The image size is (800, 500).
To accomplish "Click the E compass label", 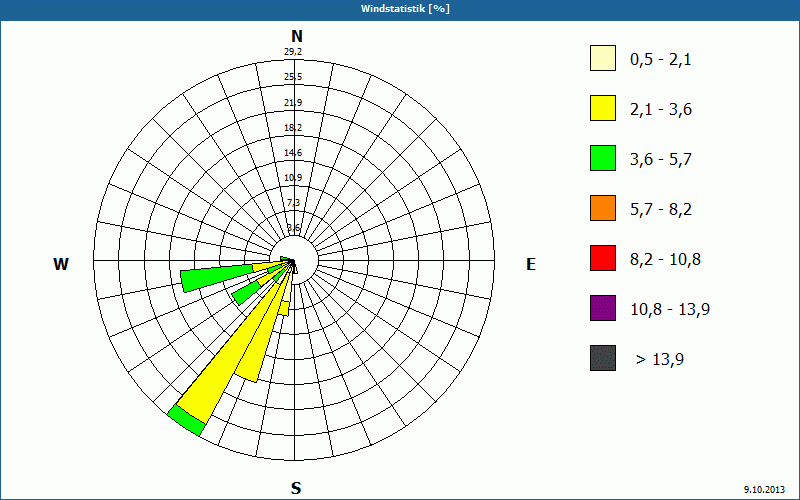I will (x=531, y=264).
